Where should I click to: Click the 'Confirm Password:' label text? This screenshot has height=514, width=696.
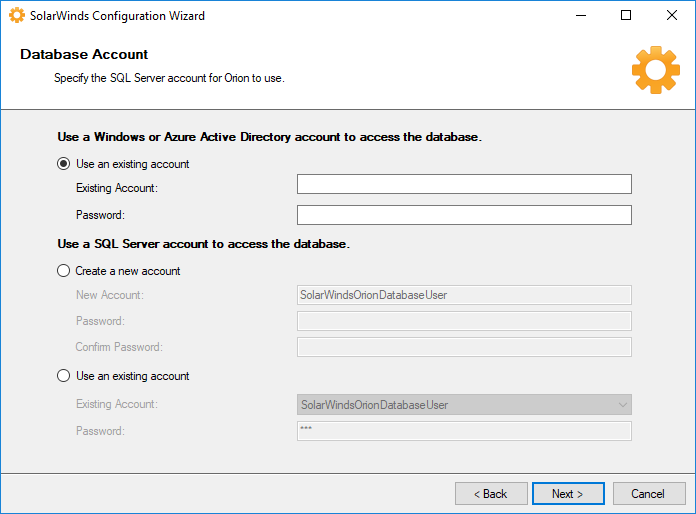pos(119,347)
